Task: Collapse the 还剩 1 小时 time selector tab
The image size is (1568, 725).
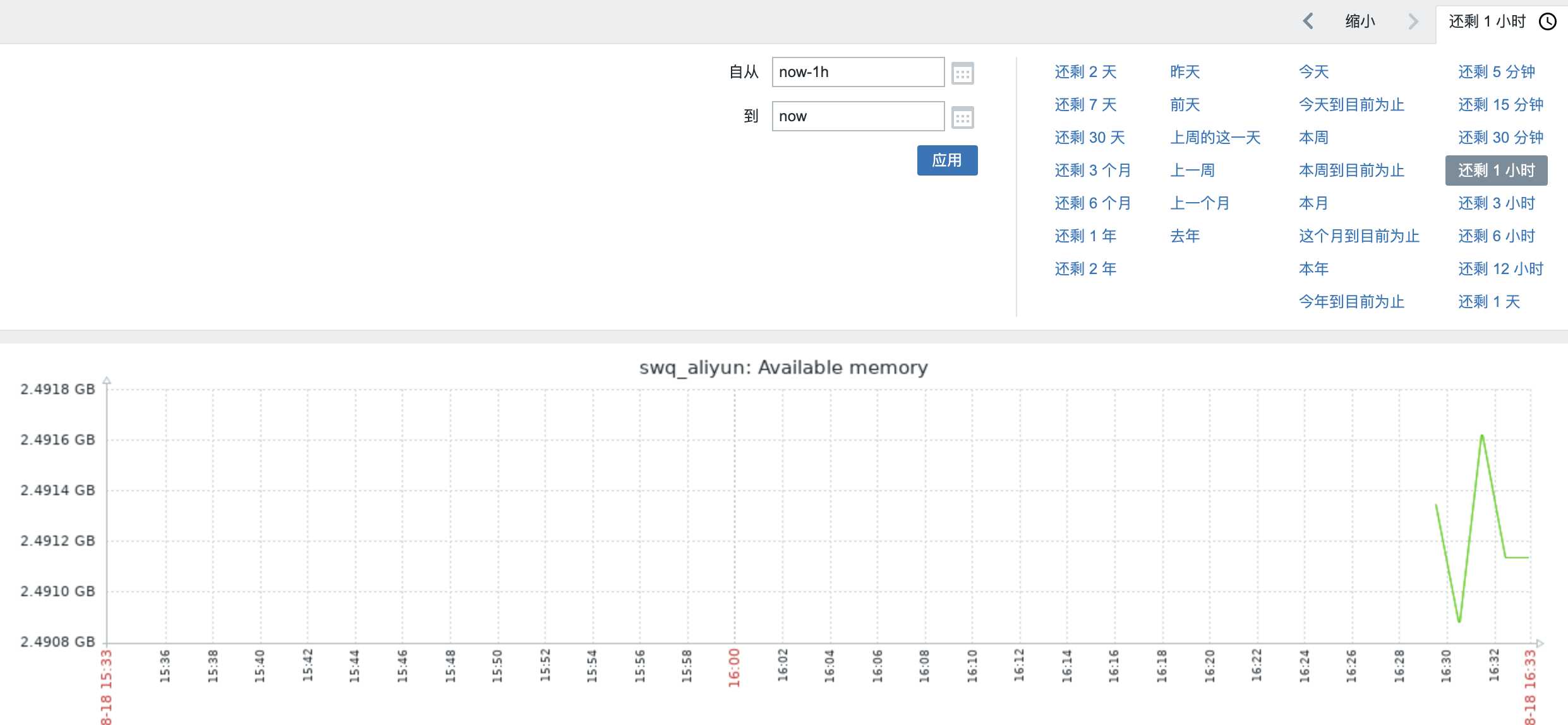Action: coord(1487,21)
